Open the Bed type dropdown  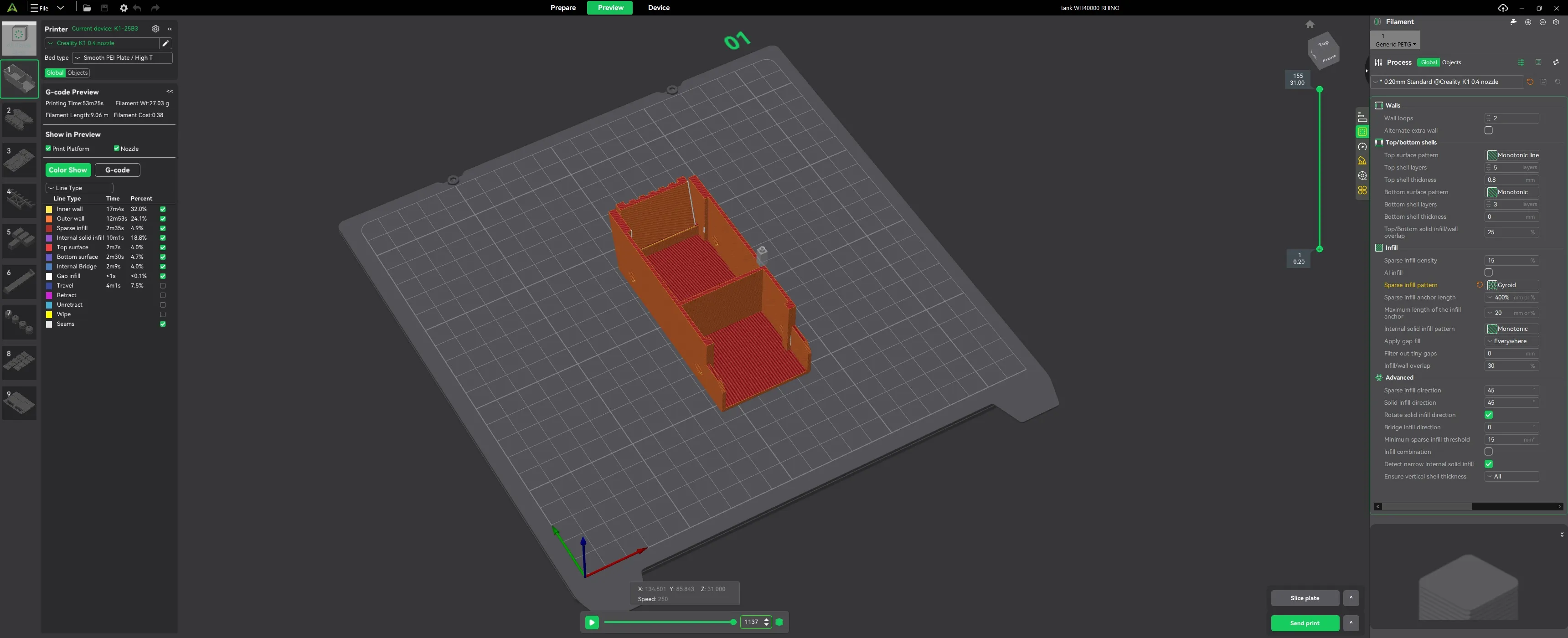coord(122,58)
